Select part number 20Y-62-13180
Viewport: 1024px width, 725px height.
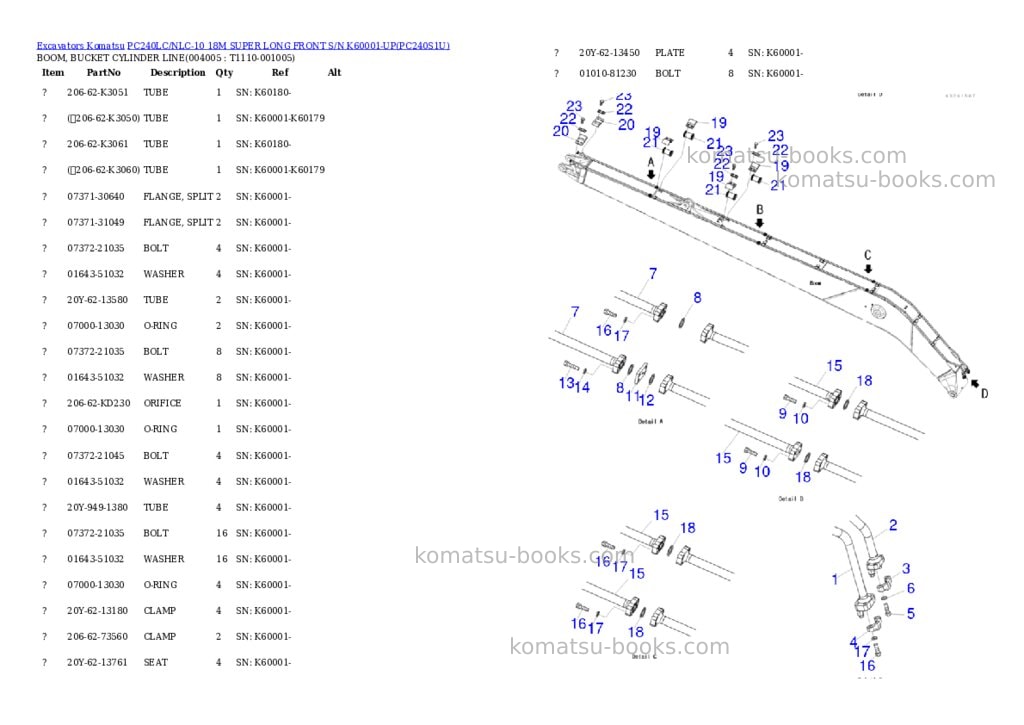click(x=98, y=611)
